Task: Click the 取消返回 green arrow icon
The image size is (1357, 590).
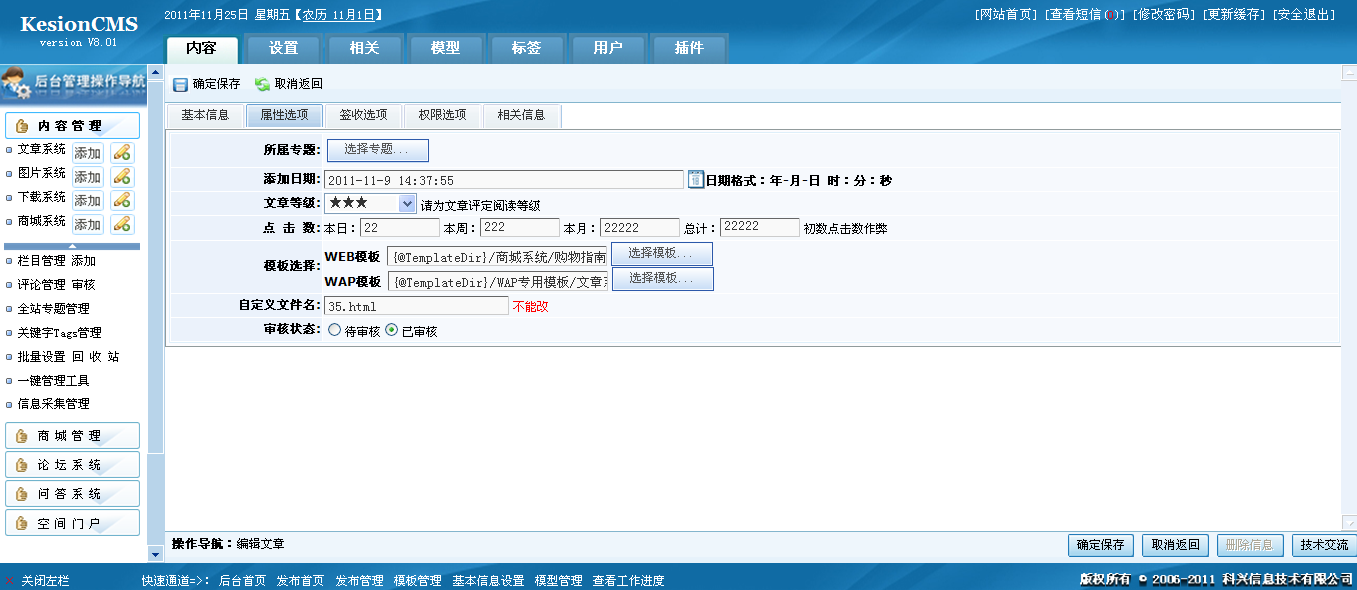Action: pos(262,85)
